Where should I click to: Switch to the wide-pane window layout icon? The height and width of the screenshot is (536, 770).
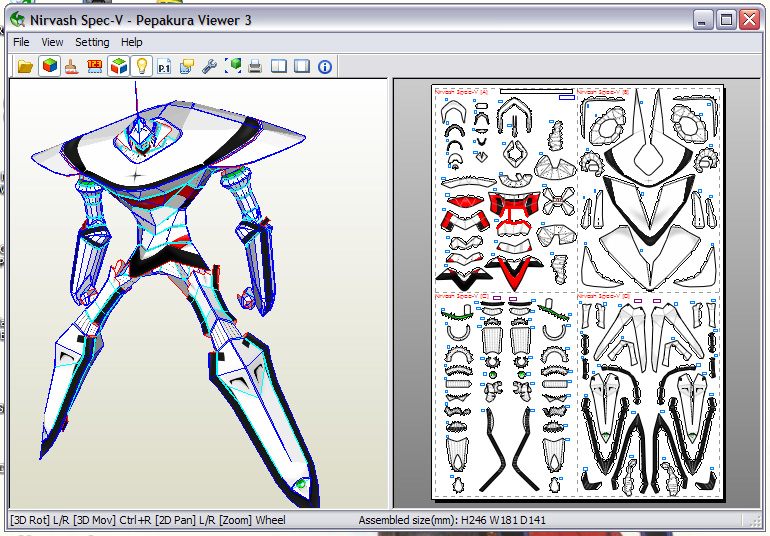point(302,66)
